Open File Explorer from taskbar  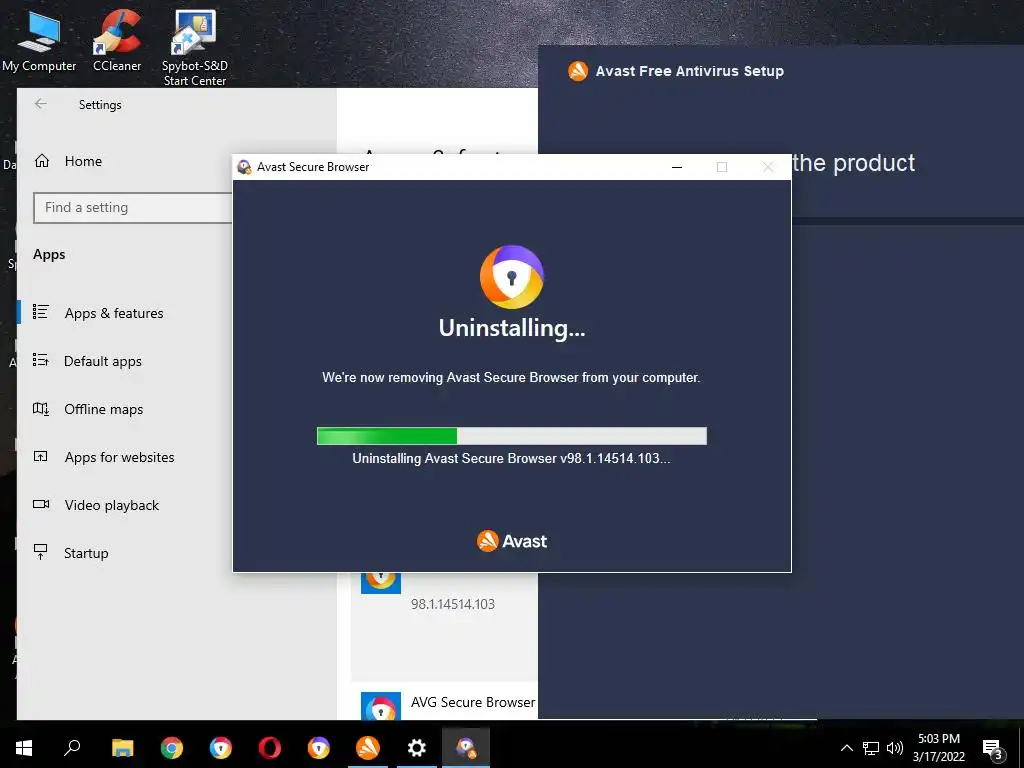pos(122,748)
